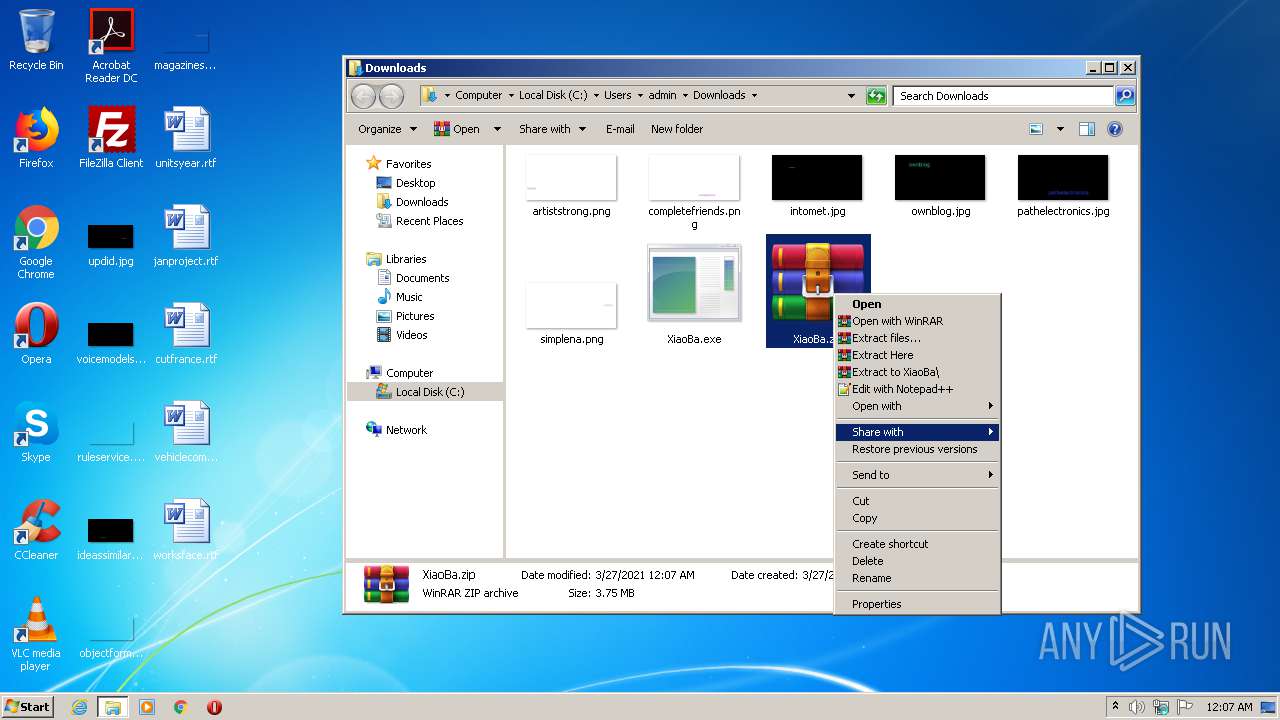The height and width of the screenshot is (720, 1280).
Task: Open Google Chrome desktop shortcut
Action: click(36, 242)
